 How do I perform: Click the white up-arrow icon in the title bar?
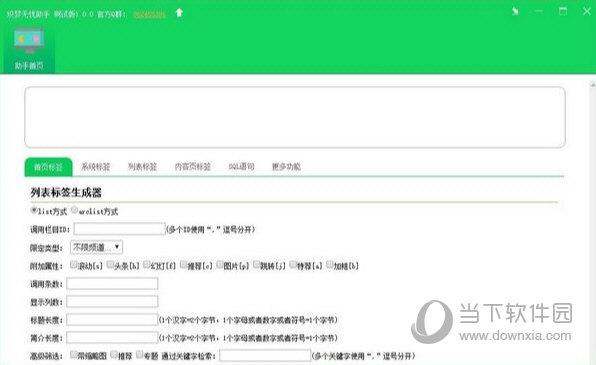pos(179,13)
